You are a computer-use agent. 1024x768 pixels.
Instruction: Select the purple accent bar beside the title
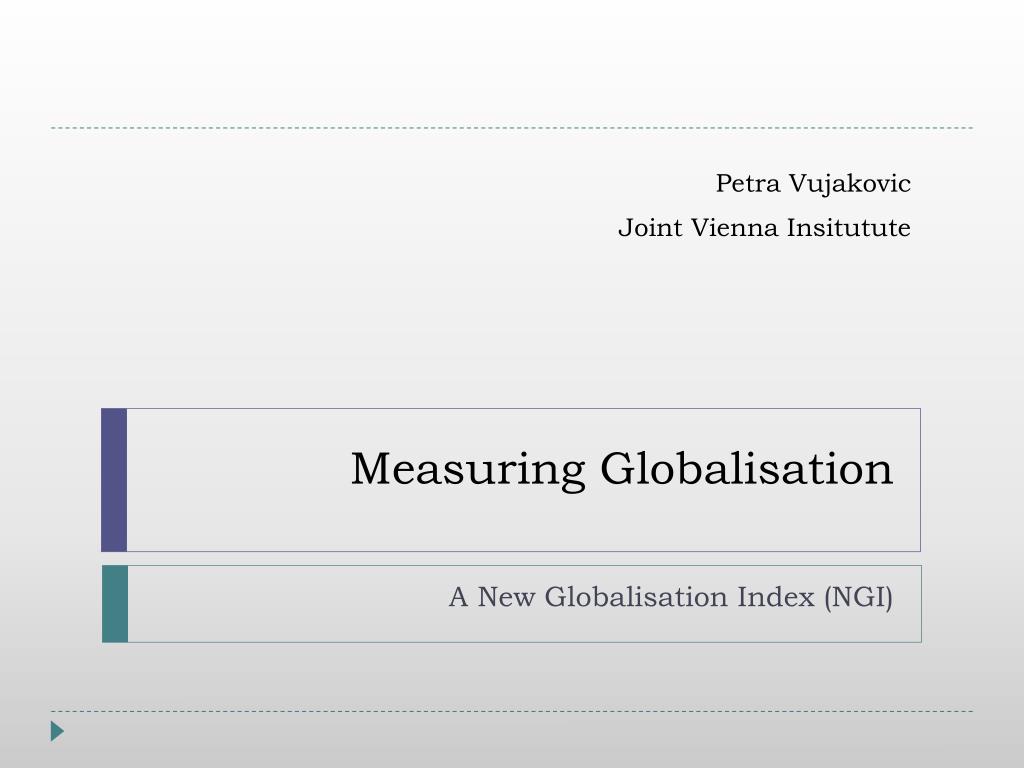pyautogui.click(x=114, y=480)
